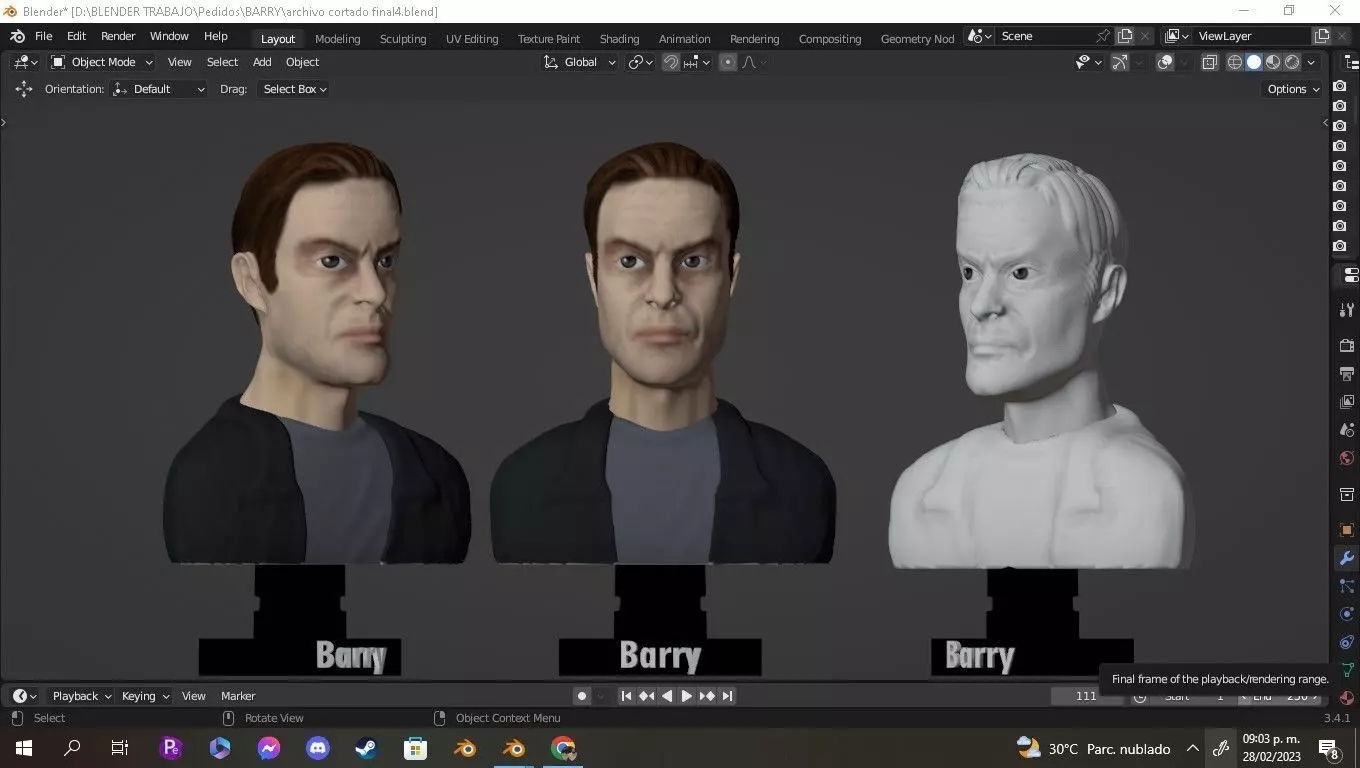1360x768 pixels.
Task: Open the Orientation Default dropdown
Action: coord(160,89)
